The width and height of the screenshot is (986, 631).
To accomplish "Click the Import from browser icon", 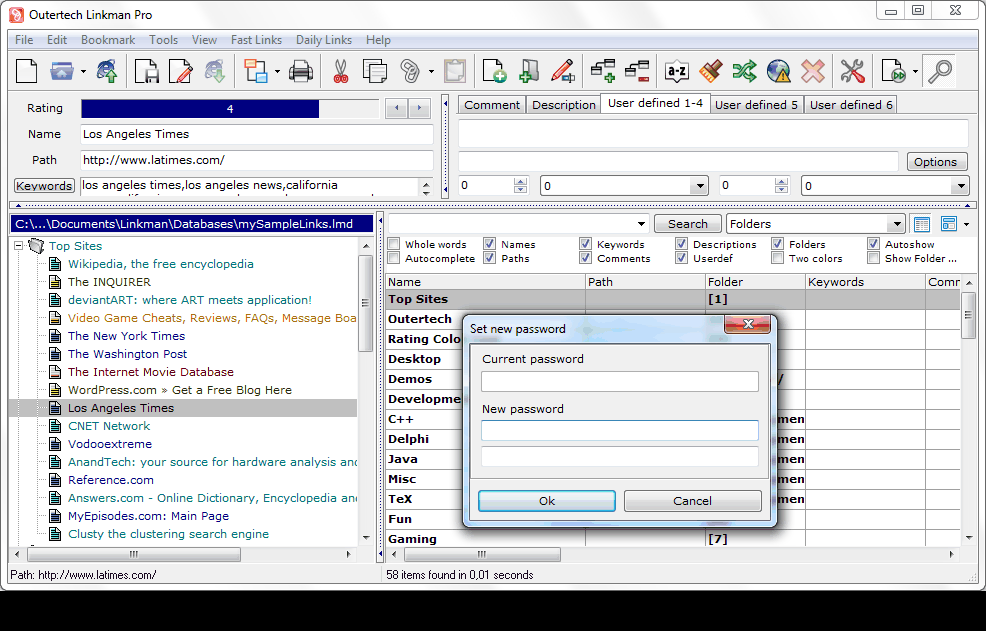I will tap(108, 71).
